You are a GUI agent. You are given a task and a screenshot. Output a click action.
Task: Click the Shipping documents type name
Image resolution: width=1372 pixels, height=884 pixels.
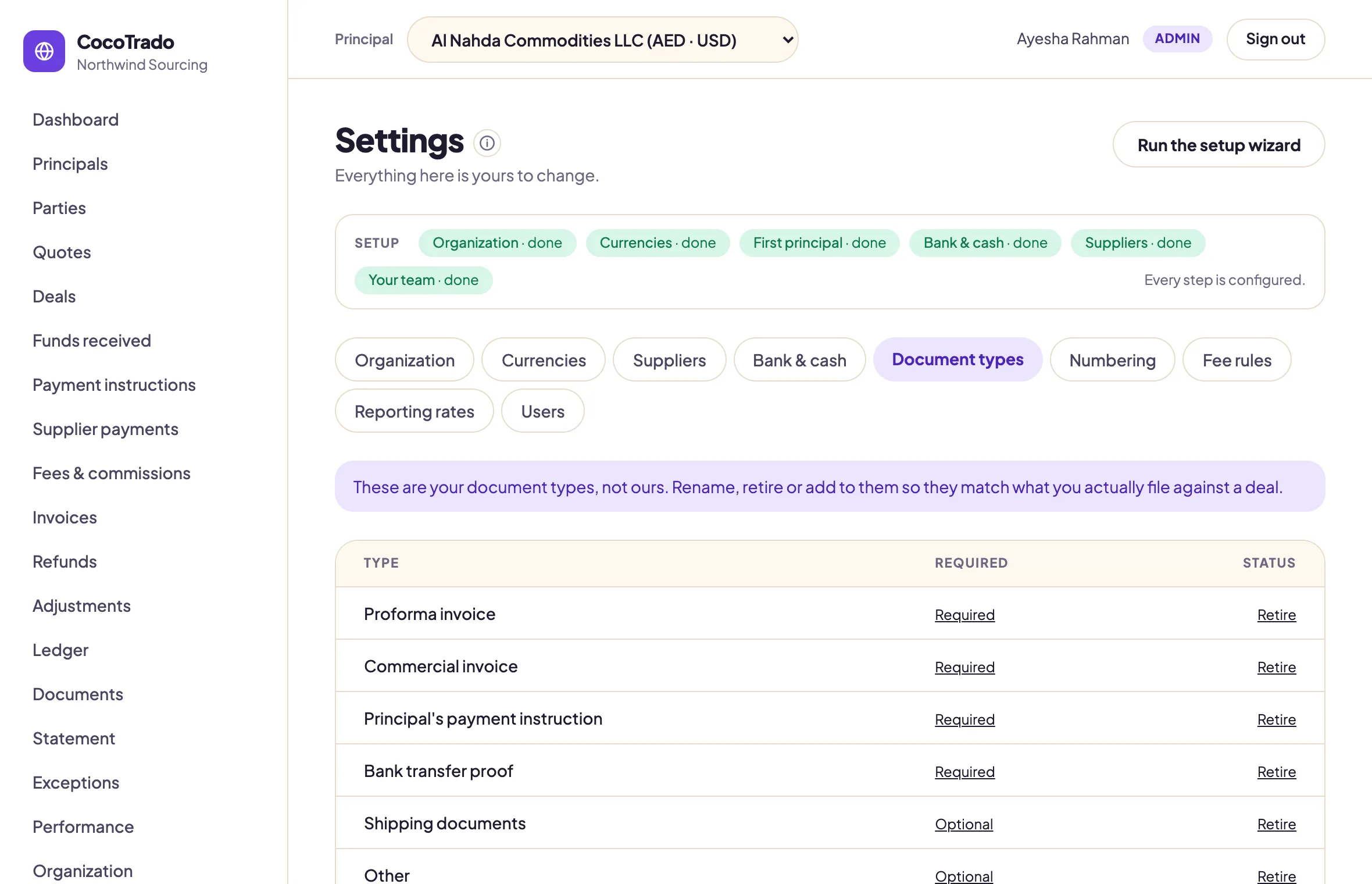tap(445, 824)
